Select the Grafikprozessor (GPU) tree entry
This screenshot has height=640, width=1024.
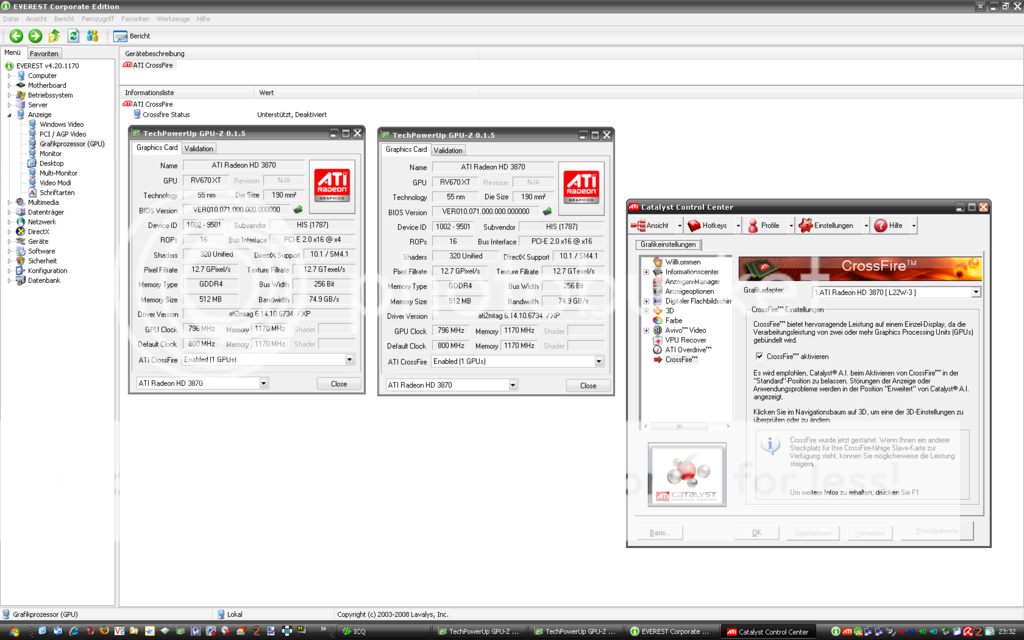71,144
